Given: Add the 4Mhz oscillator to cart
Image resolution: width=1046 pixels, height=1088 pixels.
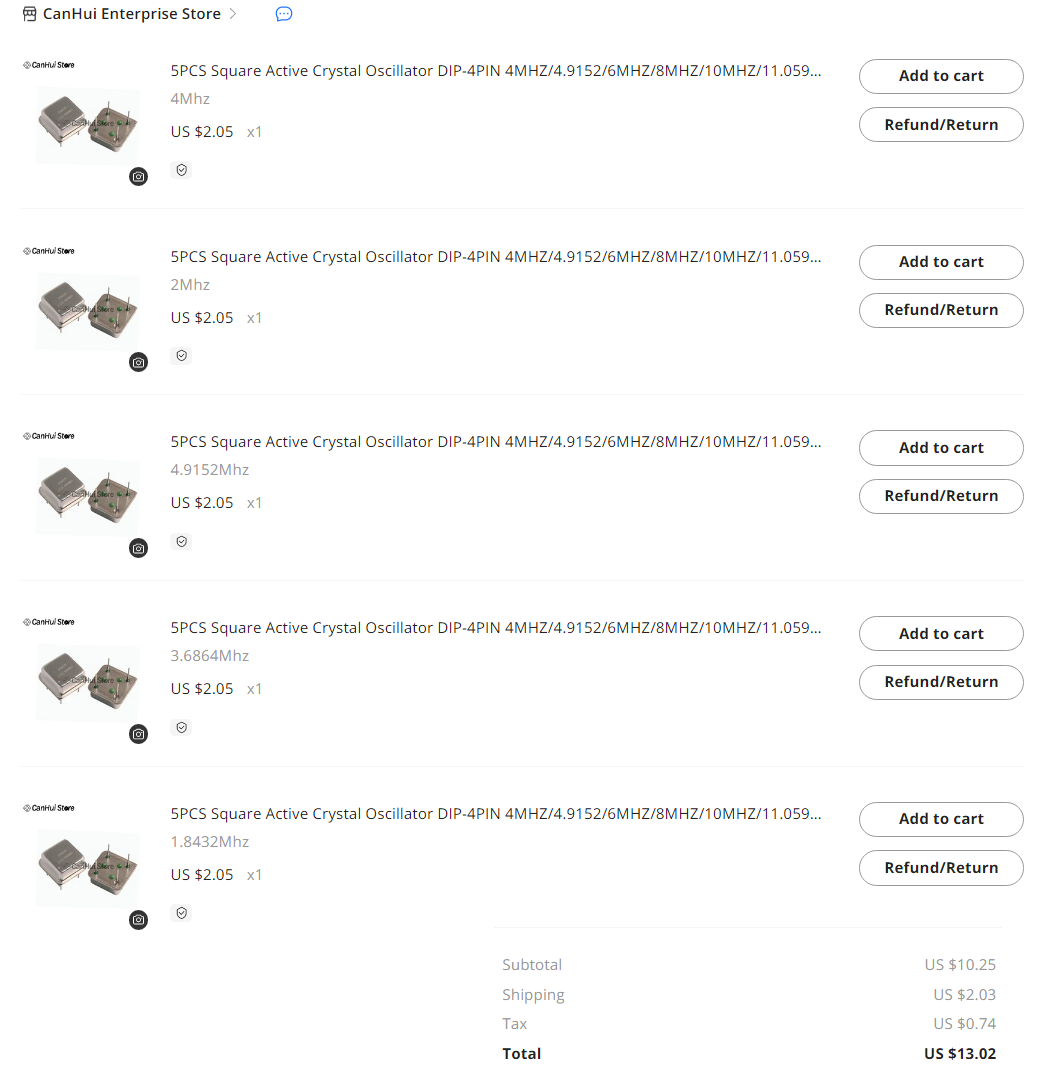Looking at the screenshot, I should (940, 76).
